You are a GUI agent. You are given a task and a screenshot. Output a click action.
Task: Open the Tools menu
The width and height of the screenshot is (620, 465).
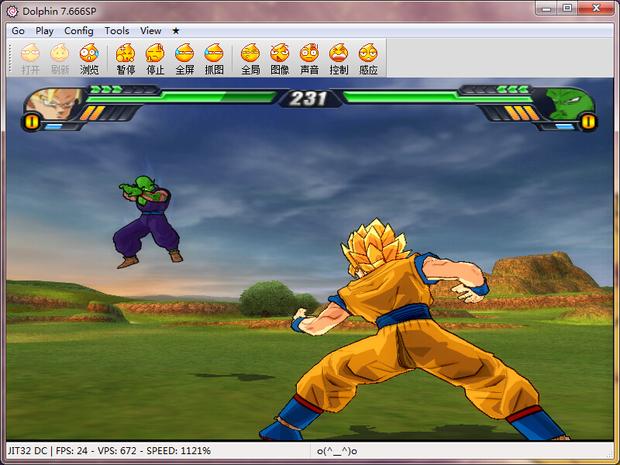click(117, 31)
